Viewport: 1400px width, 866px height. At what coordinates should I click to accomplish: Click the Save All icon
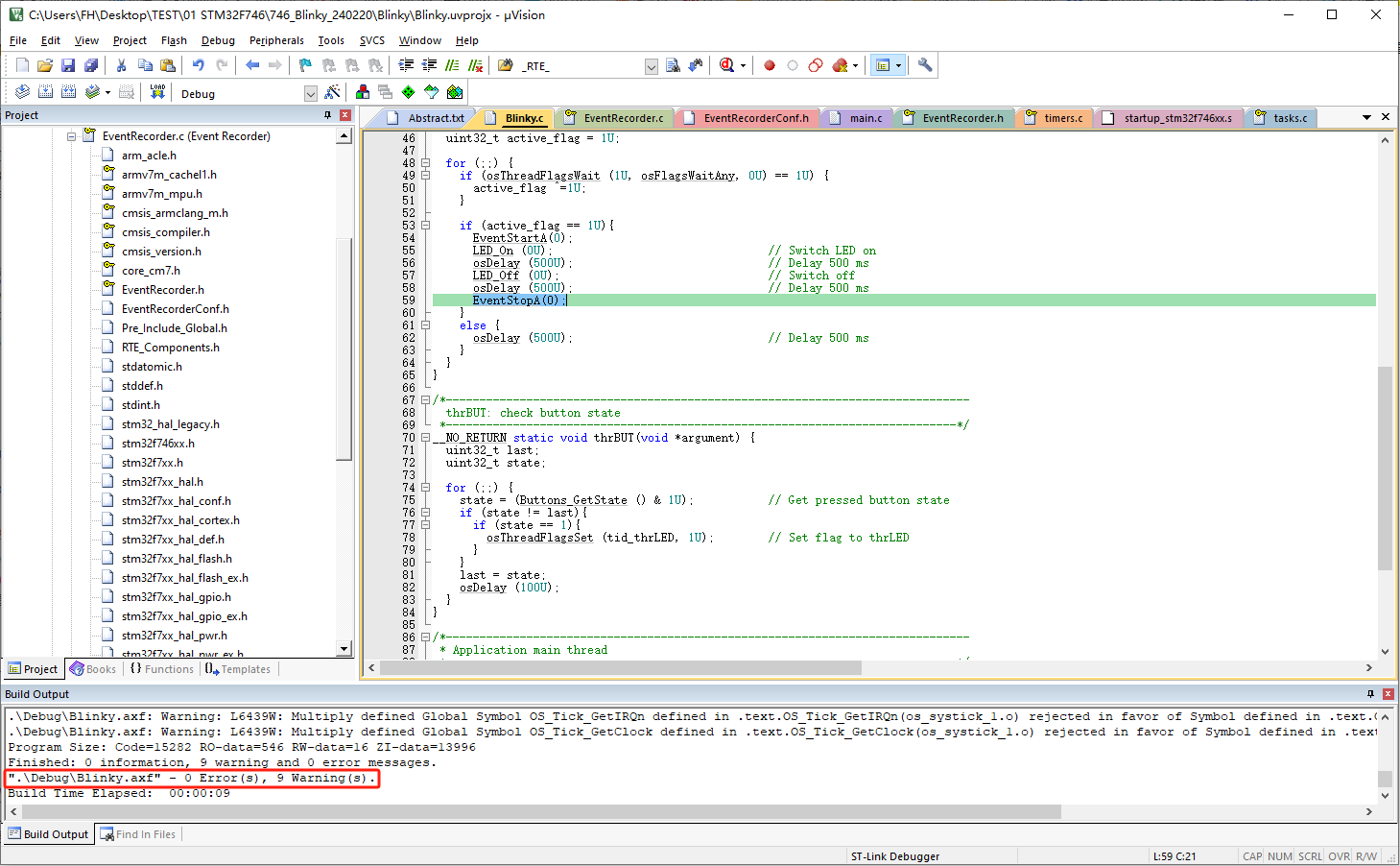tap(91, 65)
